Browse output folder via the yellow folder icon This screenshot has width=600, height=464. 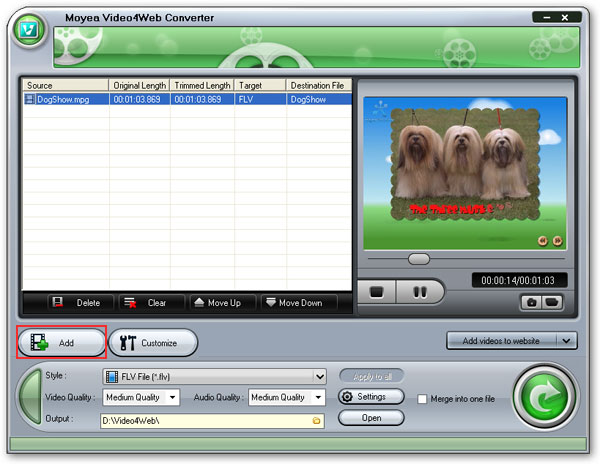pyautogui.click(x=316, y=421)
